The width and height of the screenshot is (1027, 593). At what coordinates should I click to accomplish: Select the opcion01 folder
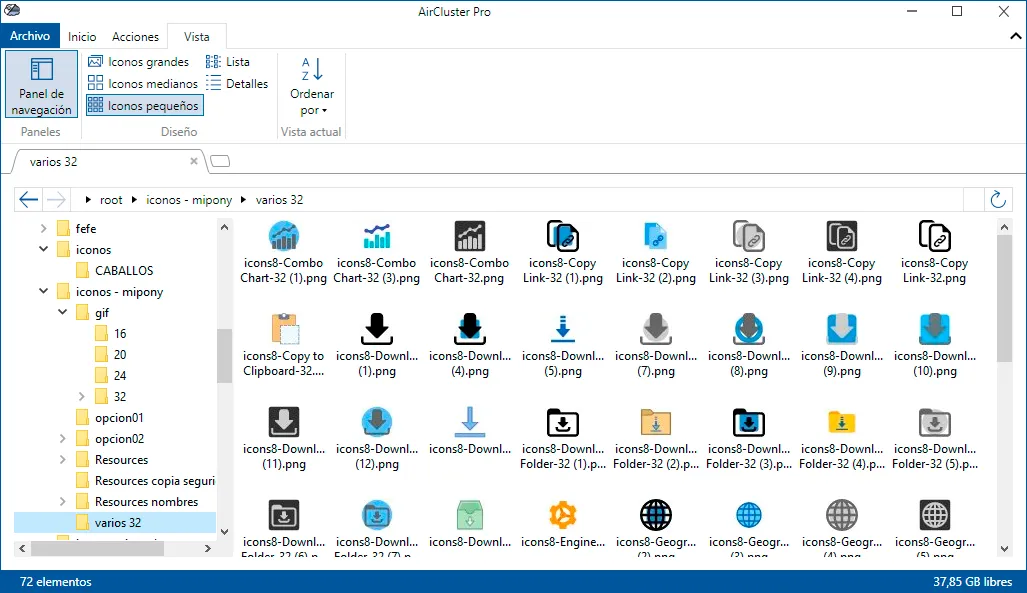(109, 417)
